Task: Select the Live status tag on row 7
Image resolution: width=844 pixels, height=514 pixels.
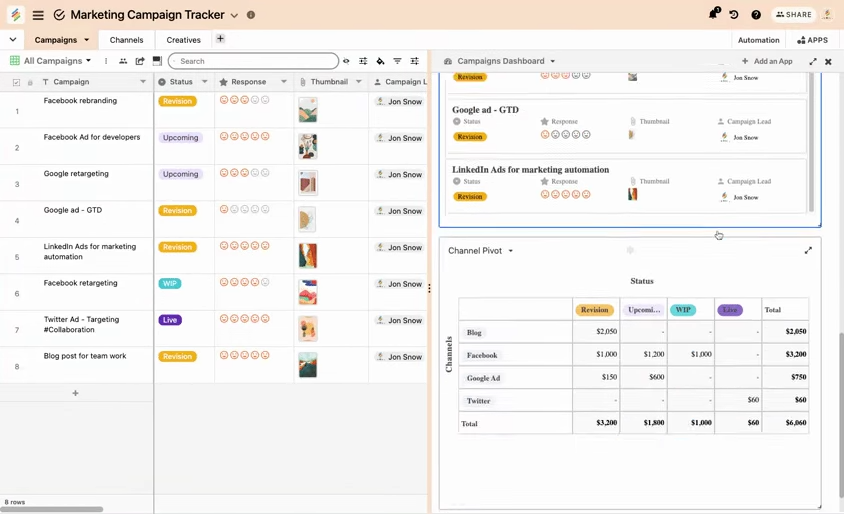Action: pos(170,320)
